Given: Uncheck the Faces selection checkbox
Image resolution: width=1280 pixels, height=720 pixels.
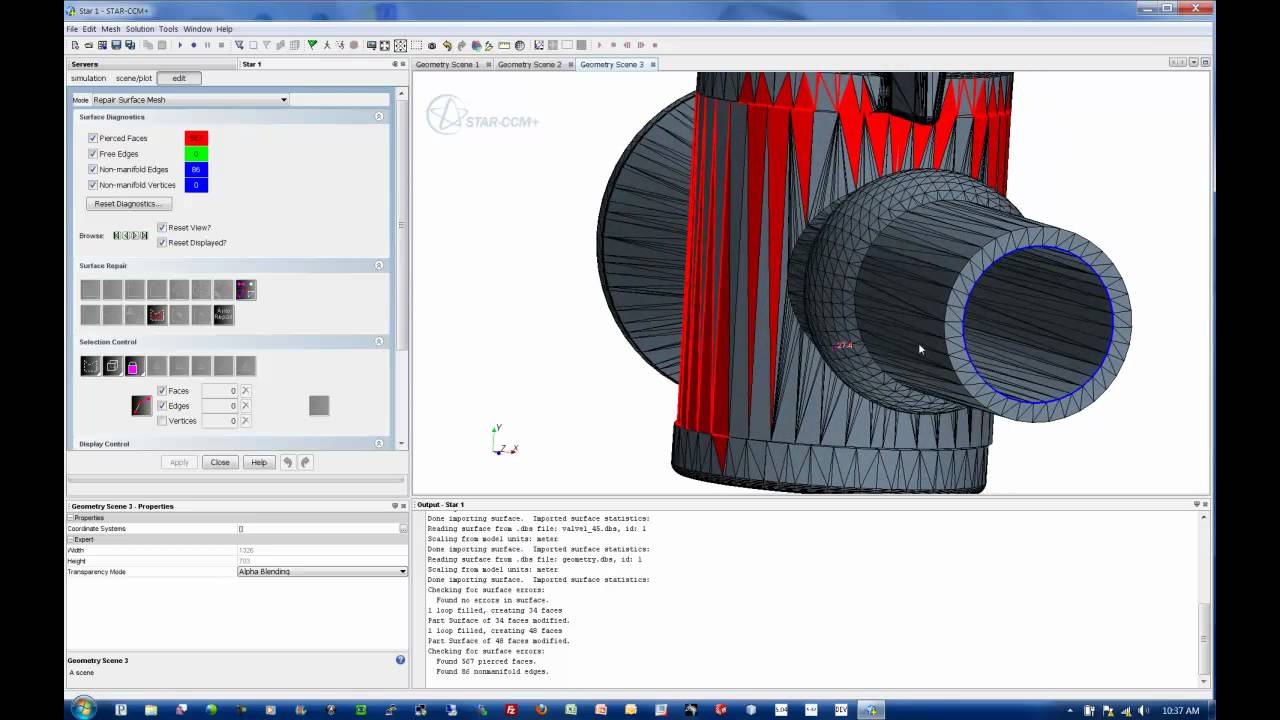Looking at the screenshot, I should [162, 391].
